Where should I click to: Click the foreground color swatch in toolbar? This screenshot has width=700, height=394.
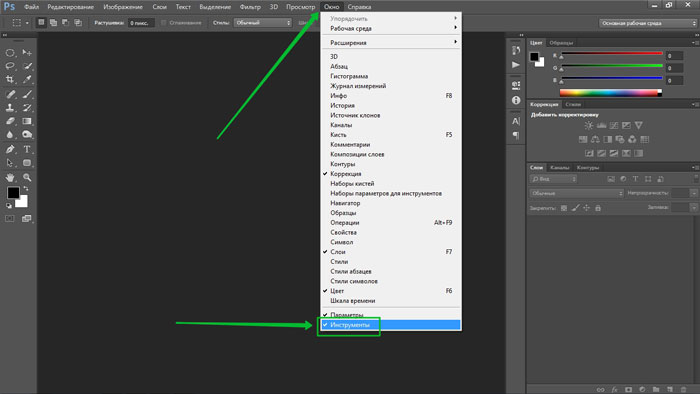(x=13, y=193)
